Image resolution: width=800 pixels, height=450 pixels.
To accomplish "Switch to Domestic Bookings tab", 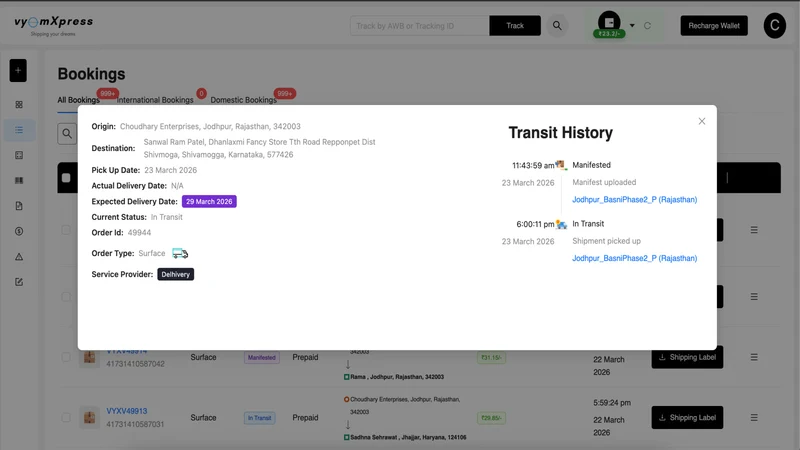I will click(x=243, y=100).
